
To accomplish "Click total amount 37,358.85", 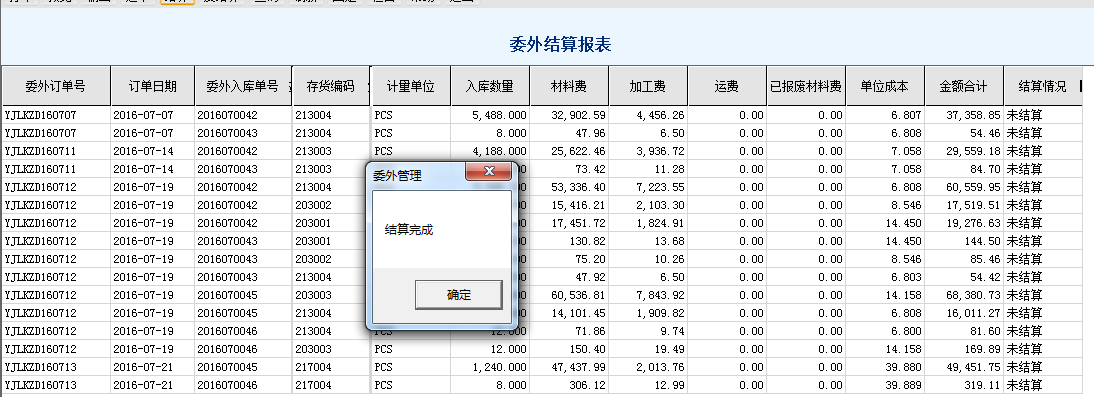I will point(964,115).
